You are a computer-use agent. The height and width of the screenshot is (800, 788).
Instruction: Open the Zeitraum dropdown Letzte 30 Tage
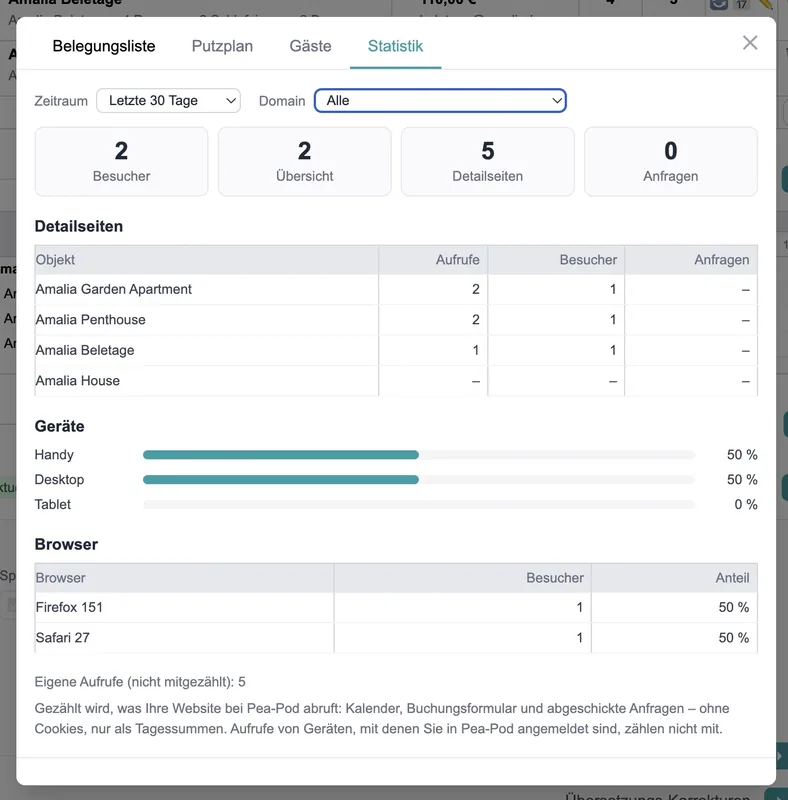click(168, 101)
